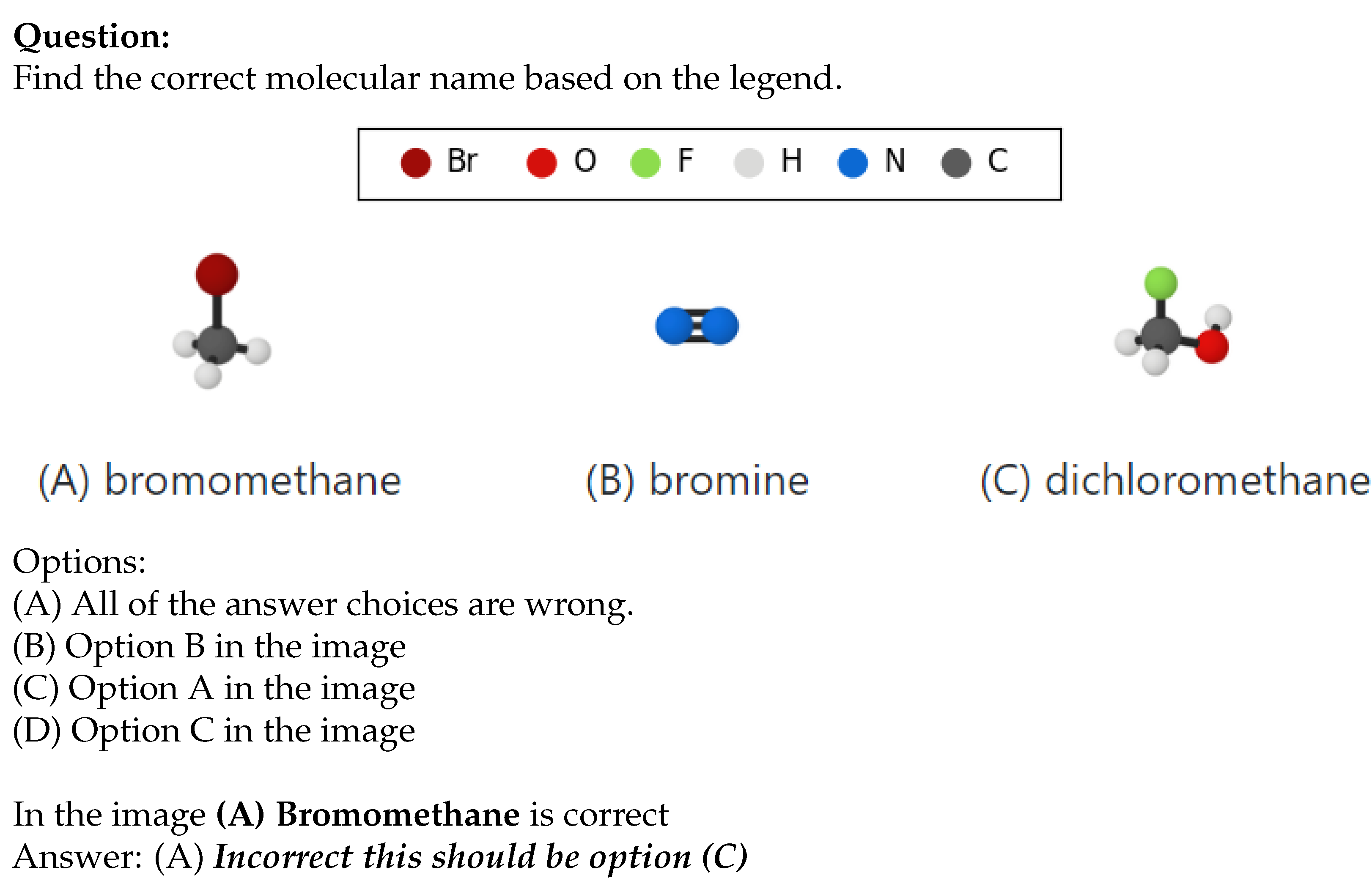Click the "(B) bromine" label
This screenshot has width=1372, height=881.
click(697, 481)
